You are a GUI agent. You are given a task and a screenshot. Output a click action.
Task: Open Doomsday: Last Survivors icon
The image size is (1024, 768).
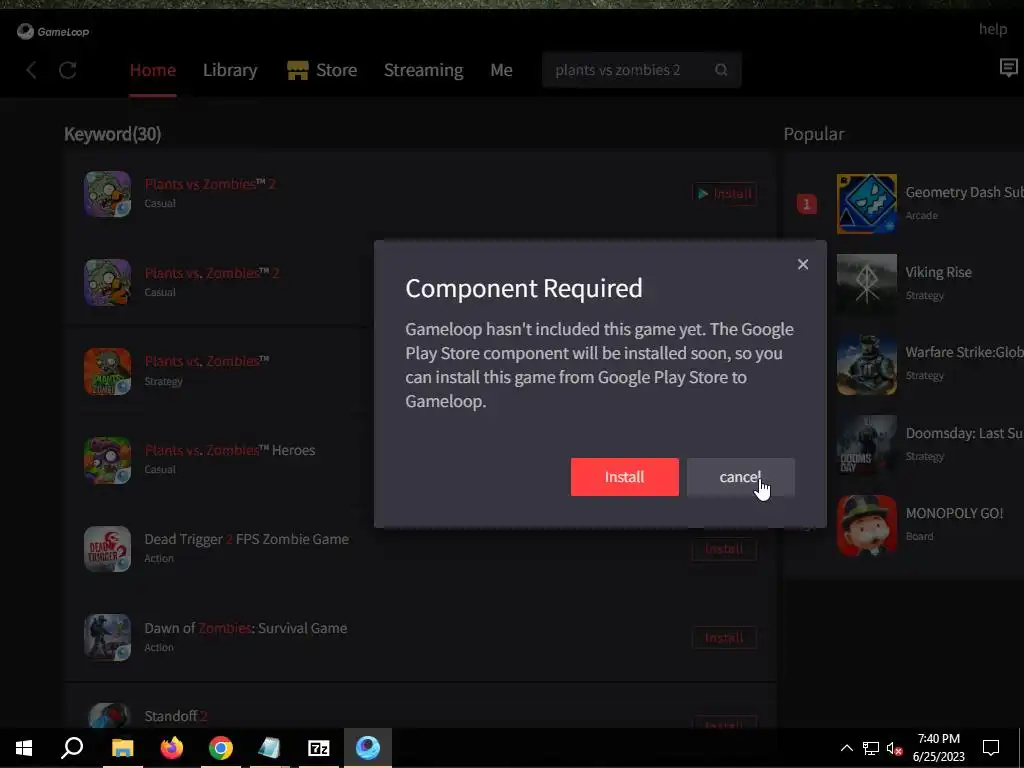click(x=867, y=445)
